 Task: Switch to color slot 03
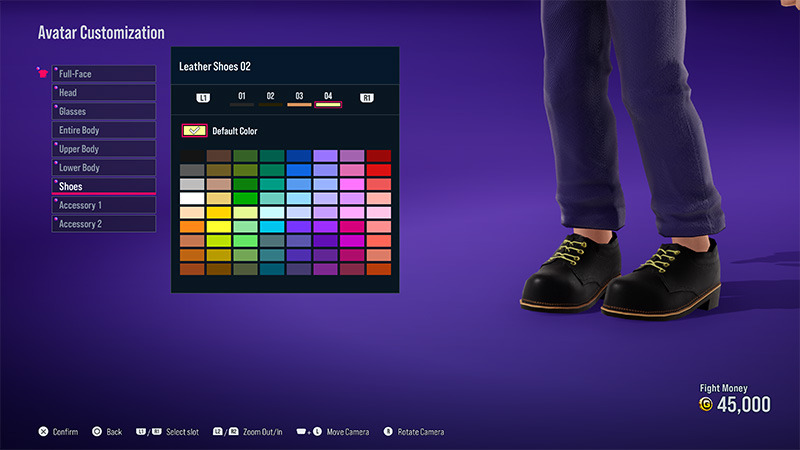(299, 98)
